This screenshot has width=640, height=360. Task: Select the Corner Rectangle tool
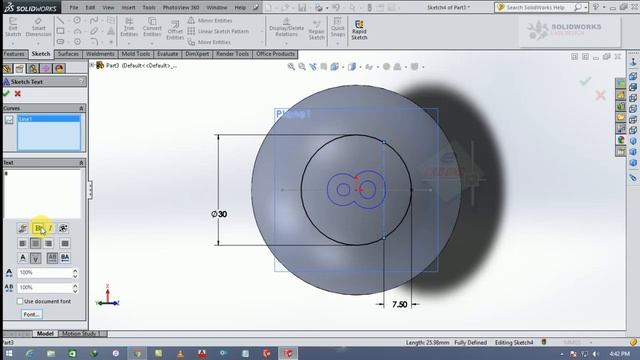[60, 31]
